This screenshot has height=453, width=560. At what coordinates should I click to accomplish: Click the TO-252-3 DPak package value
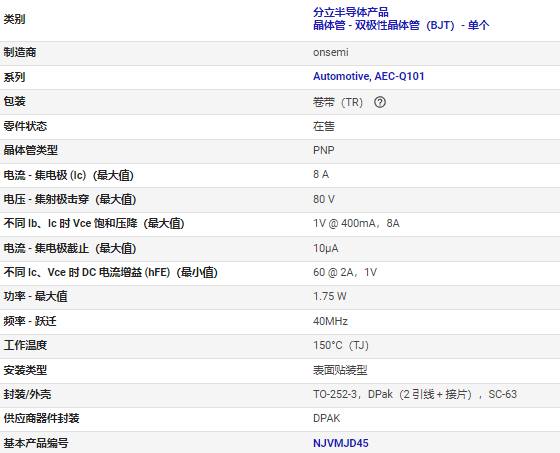click(415, 394)
